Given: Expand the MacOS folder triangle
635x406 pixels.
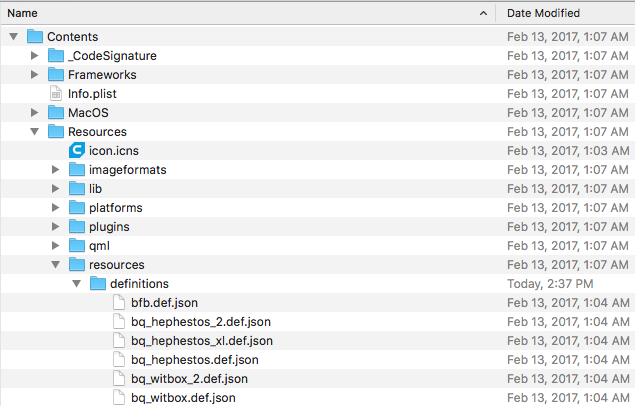Looking at the screenshot, I should [x=34, y=113].
